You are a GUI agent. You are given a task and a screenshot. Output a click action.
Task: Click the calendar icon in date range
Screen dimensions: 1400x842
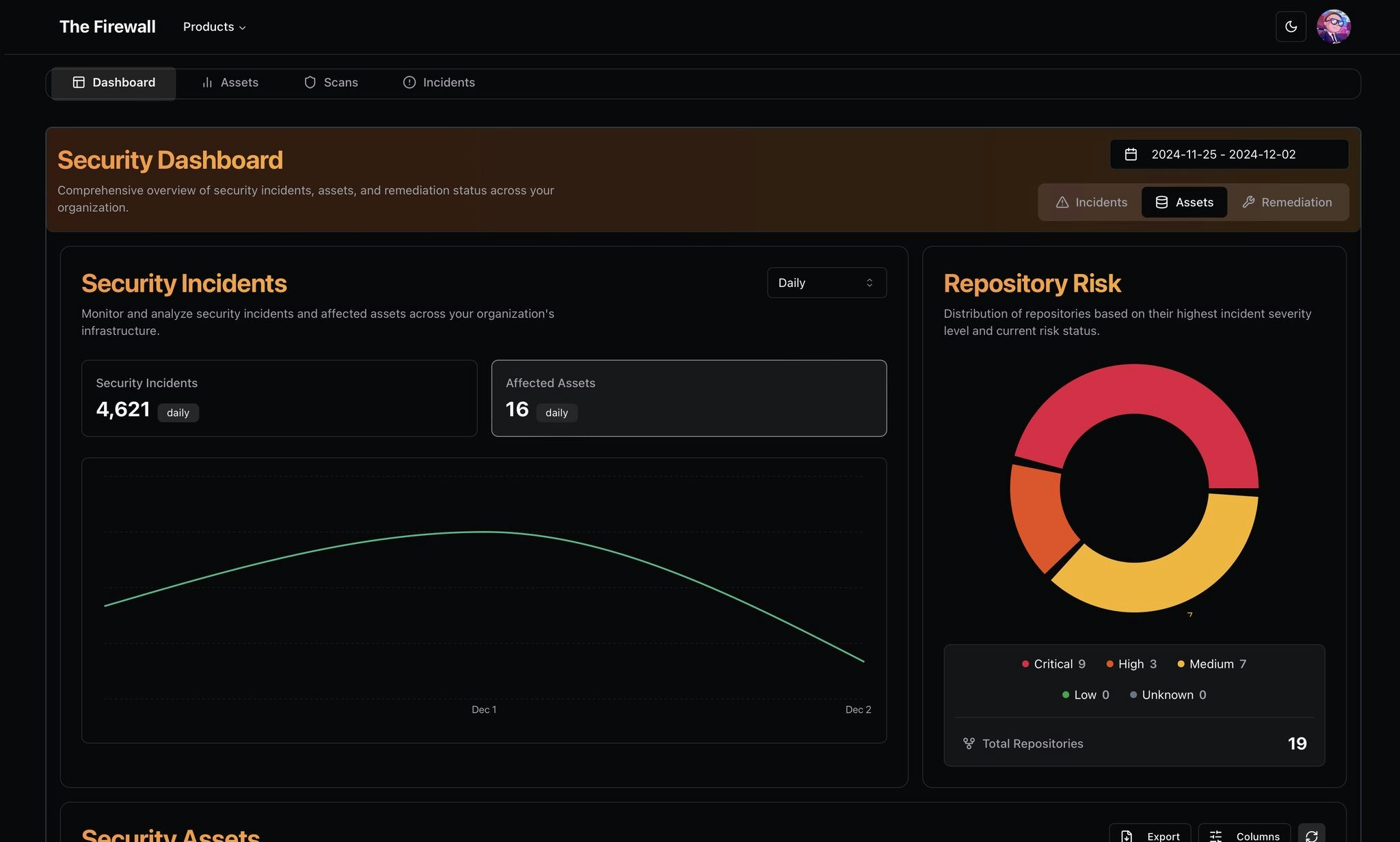[1131, 154]
